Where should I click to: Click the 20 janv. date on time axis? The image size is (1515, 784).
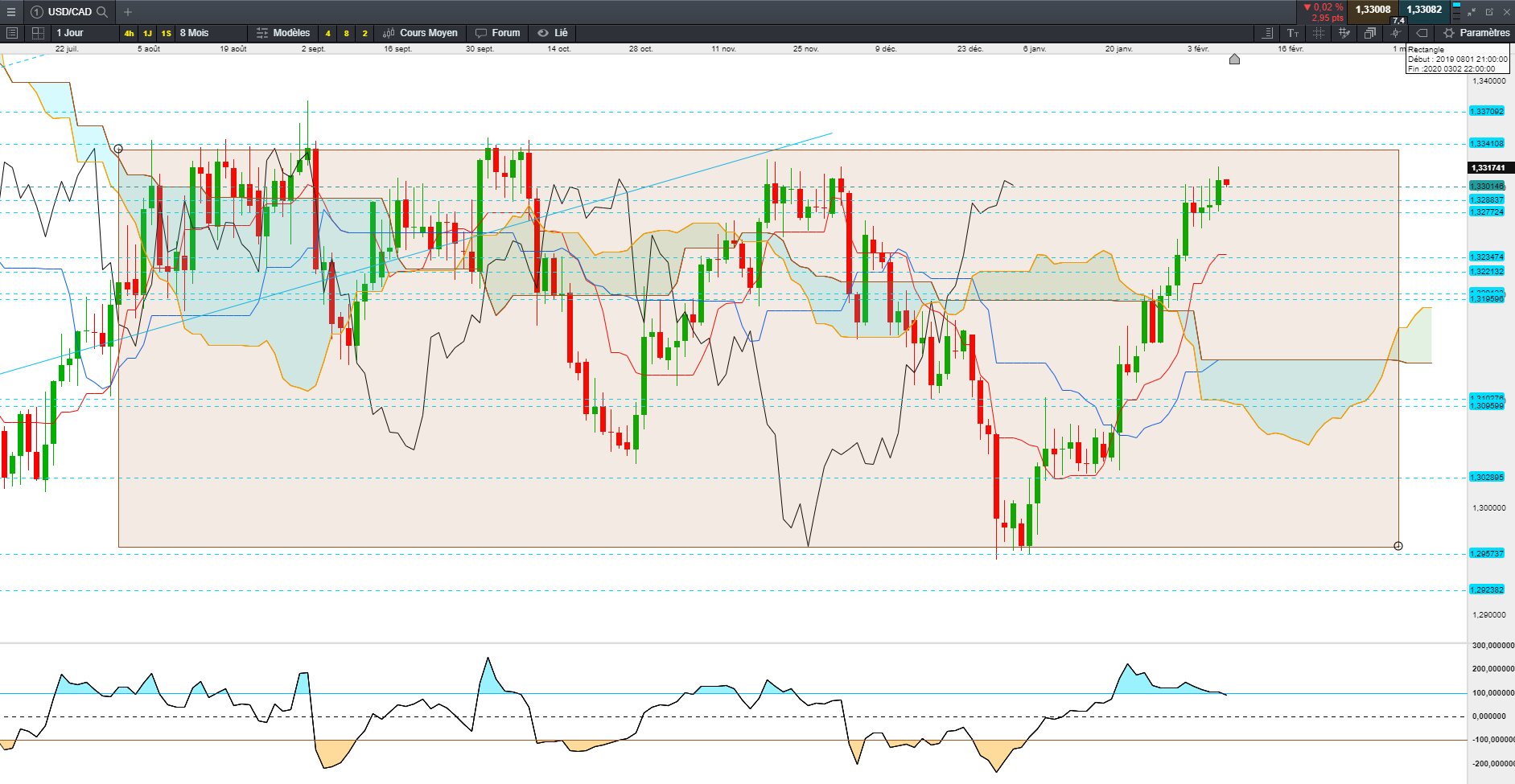[x=1118, y=49]
